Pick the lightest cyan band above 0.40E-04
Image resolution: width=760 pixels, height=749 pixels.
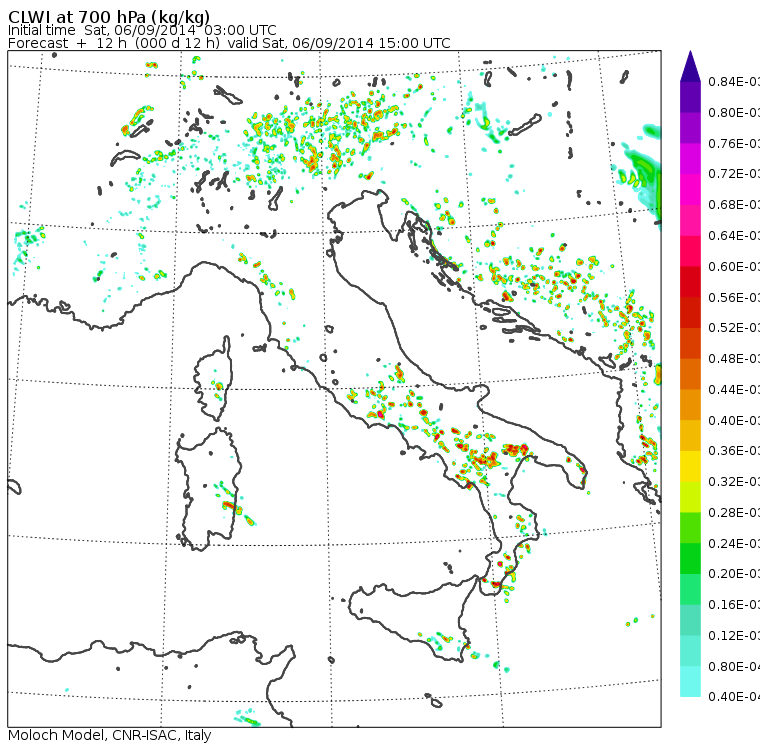(x=690, y=682)
